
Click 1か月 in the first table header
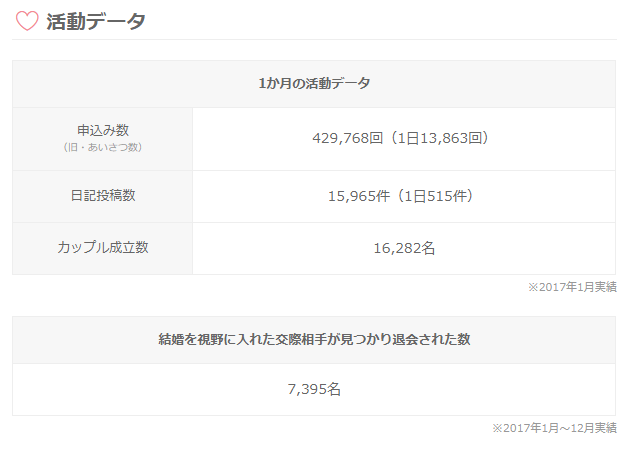click(x=273, y=84)
